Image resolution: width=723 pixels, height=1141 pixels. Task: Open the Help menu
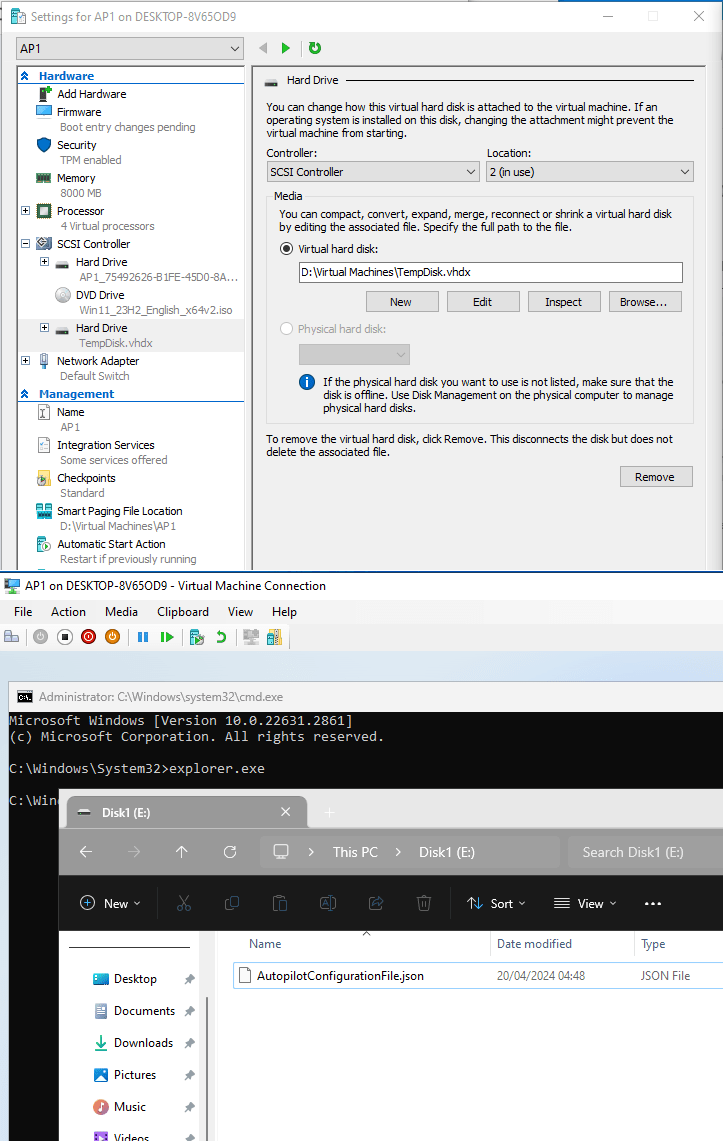(284, 612)
